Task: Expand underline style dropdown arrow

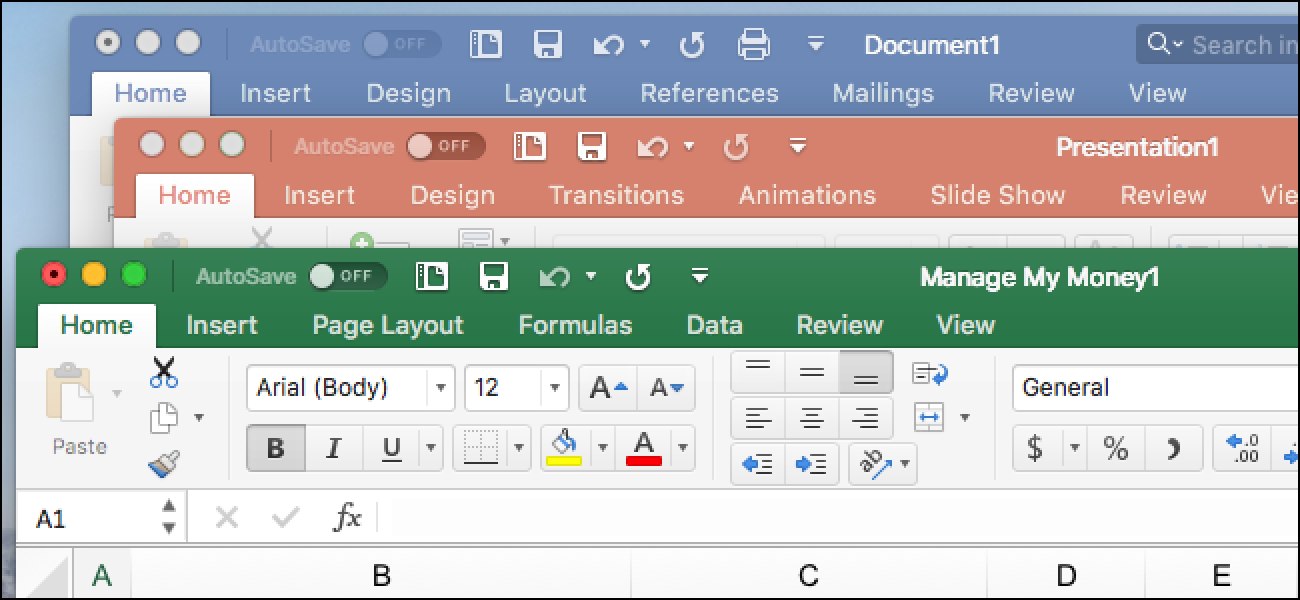Action: 431,448
